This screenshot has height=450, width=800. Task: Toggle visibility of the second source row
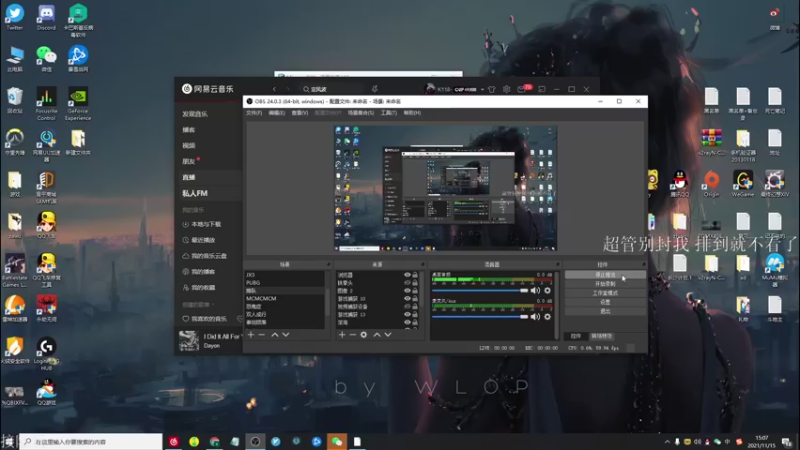407,283
